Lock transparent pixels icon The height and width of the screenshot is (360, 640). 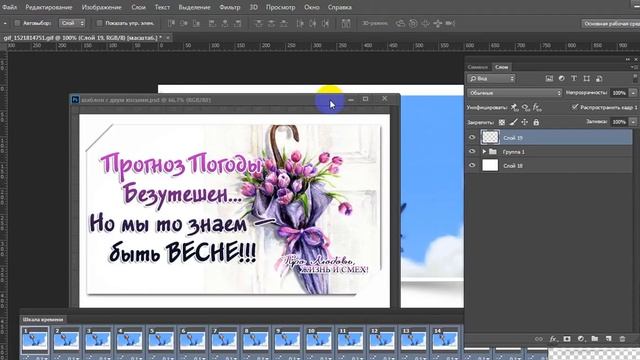(x=502, y=122)
